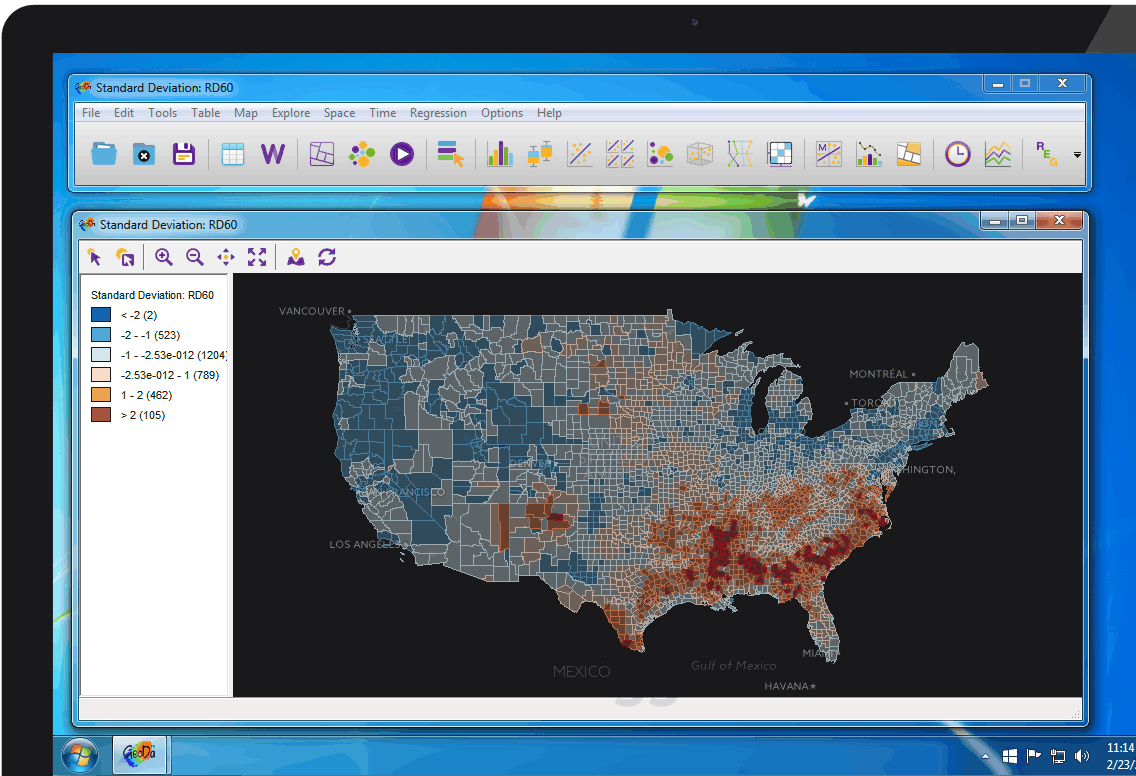1136x776 pixels.
Task: Open the Scatter Plot tool
Action: tap(580, 154)
